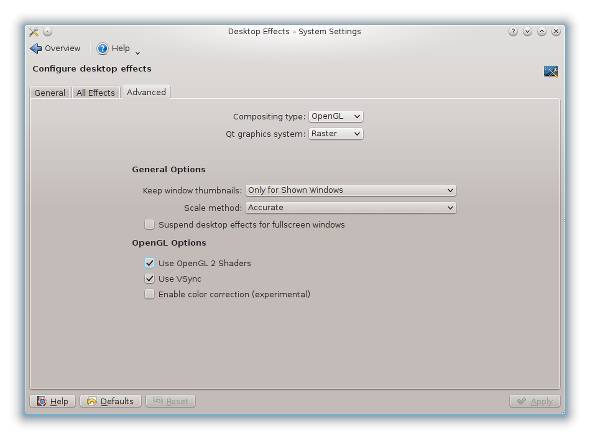This screenshot has width=590, height=439.
Task: Click the Help button at bottom left
Action: 53,401
